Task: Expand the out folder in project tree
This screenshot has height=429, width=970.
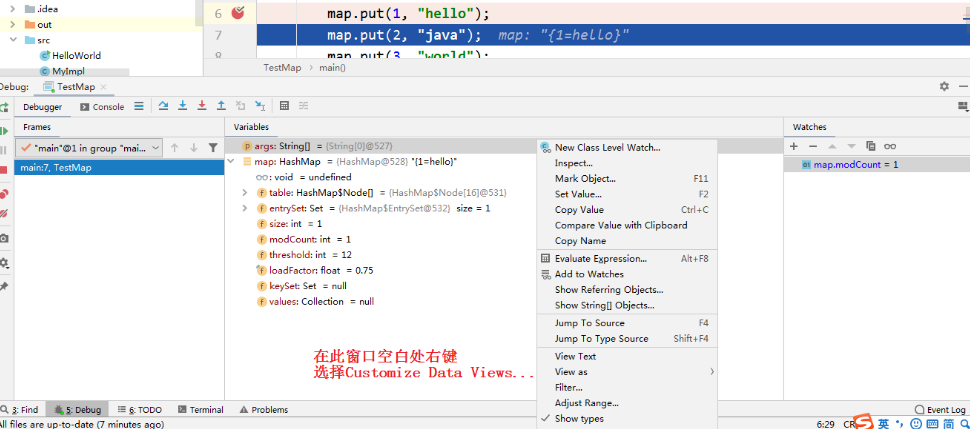Action: point(12,25)
